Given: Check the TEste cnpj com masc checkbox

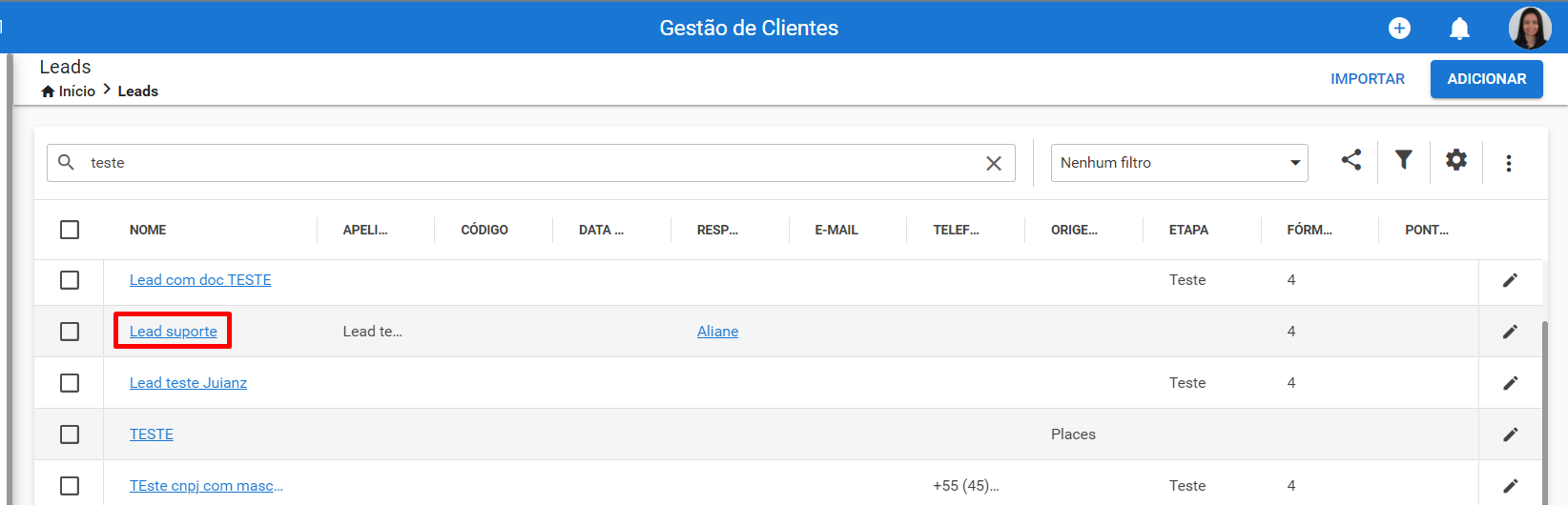Looking at the screenshot, I should tap(70, 486).
